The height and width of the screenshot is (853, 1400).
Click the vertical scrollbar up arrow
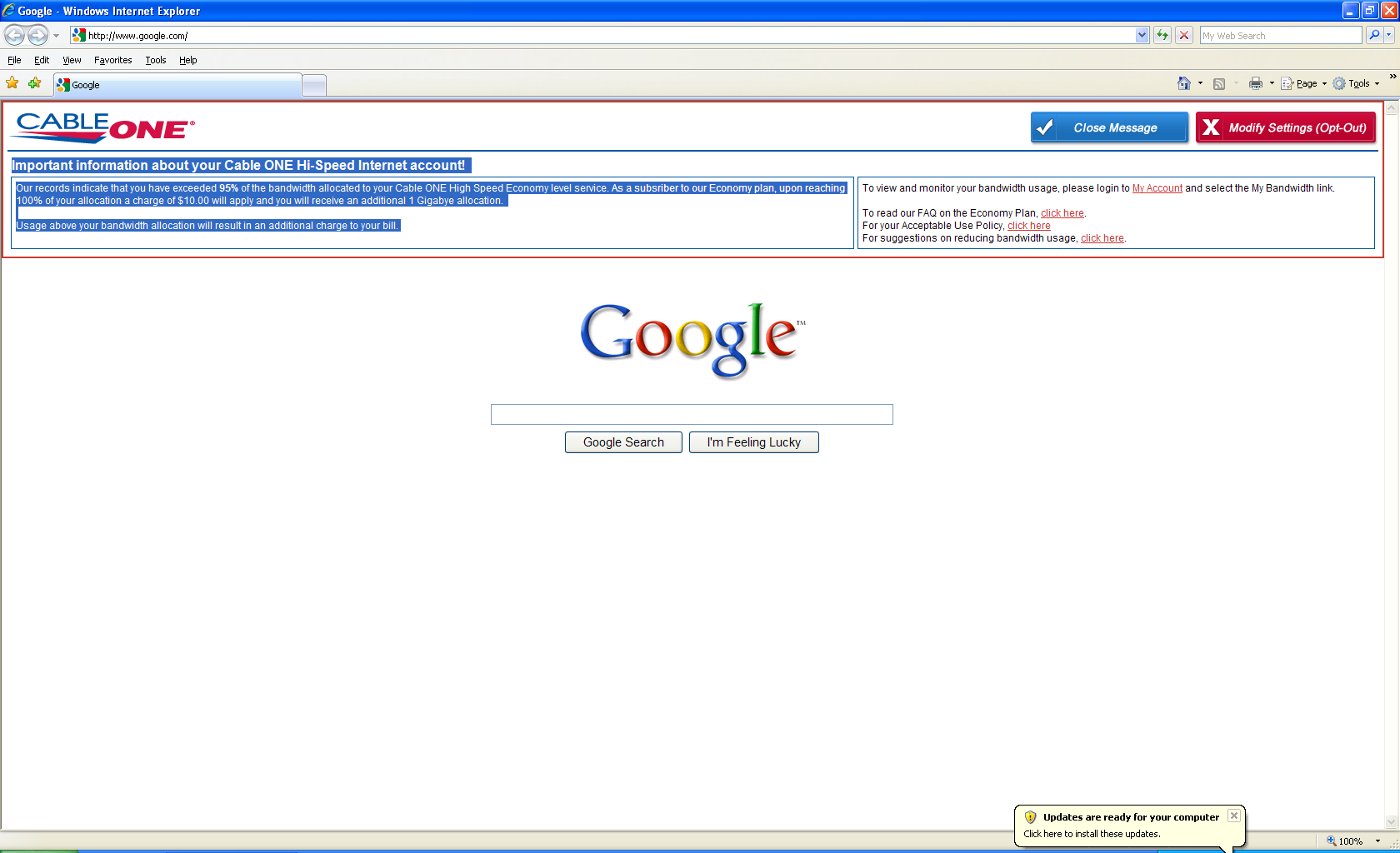[1391, 107]
